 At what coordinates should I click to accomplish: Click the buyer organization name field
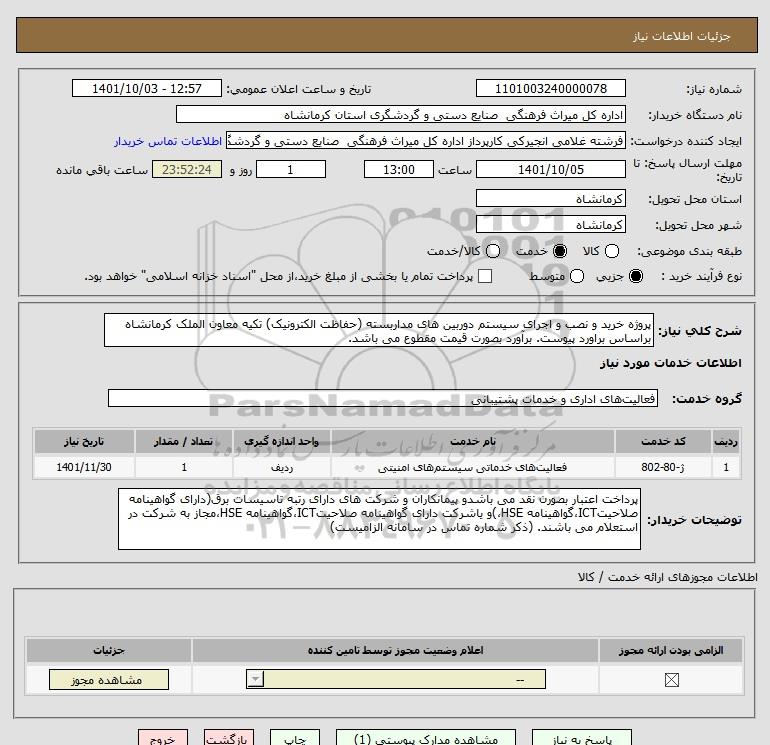point(401,114)
